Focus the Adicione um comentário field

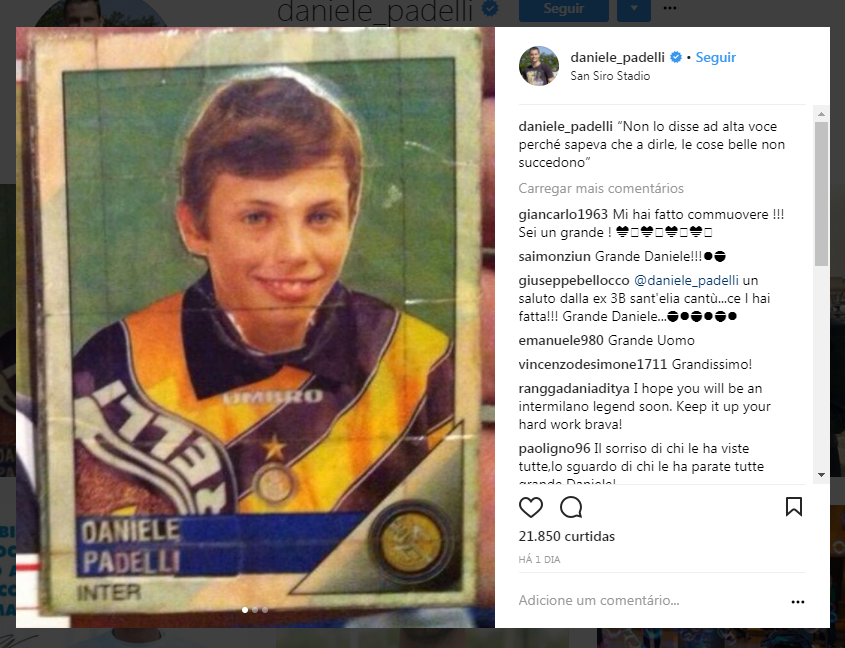click(x=649, y=601)
